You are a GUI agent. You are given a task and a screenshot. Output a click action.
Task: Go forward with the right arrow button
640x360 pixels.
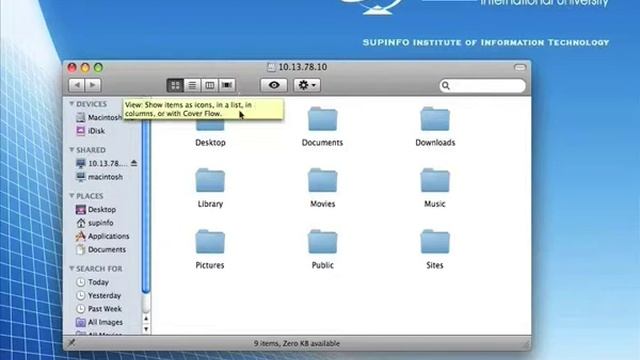coord(93,85)
